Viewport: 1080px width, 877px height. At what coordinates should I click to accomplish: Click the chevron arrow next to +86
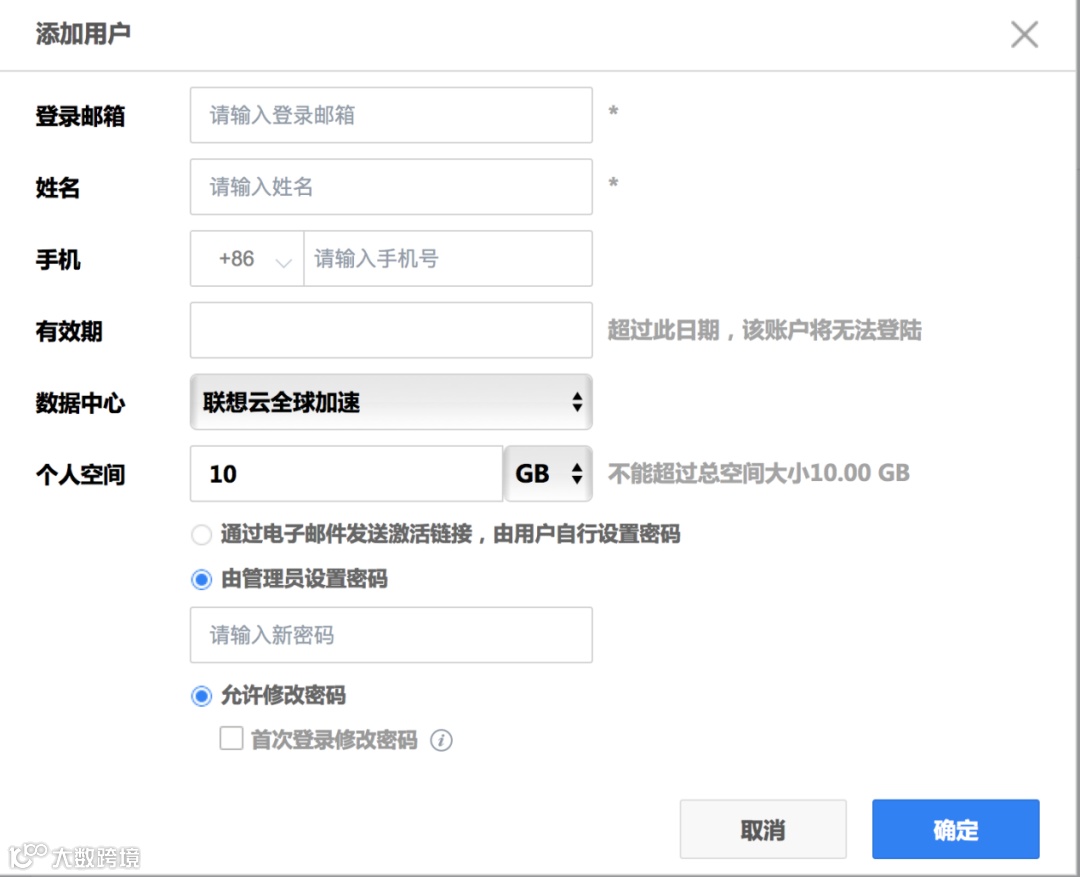283,262
